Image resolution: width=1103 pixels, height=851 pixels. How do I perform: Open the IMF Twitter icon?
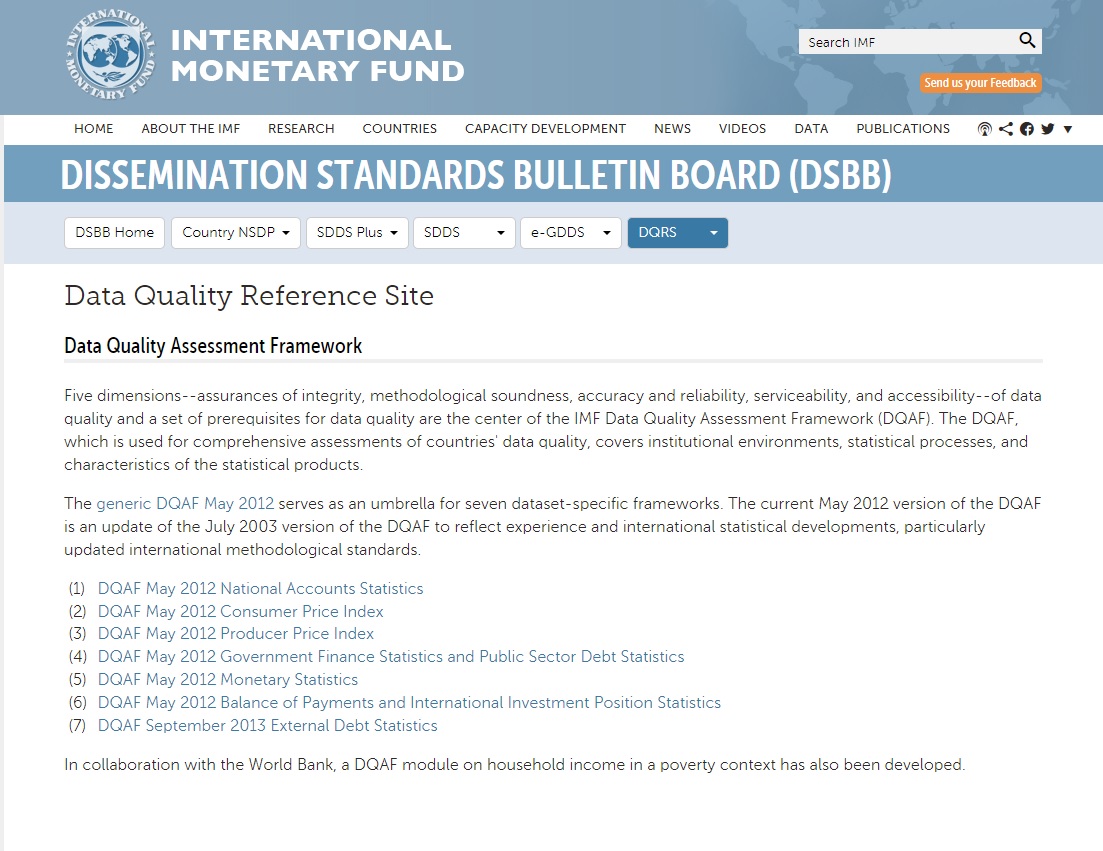click(1048, 129)
